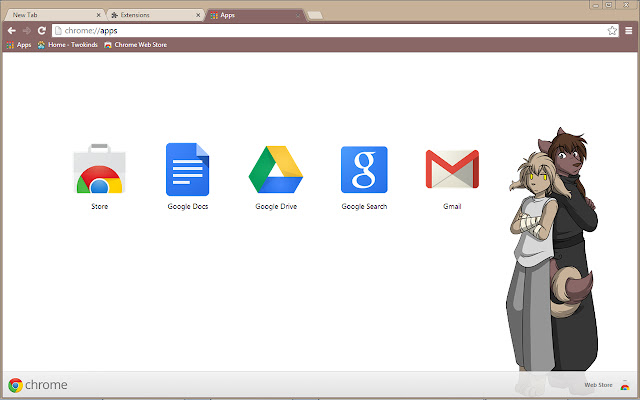This screenshot has width=640, height=400.
Task: Focus the chrome://apps address bar
Action: [x=335, y=31]
